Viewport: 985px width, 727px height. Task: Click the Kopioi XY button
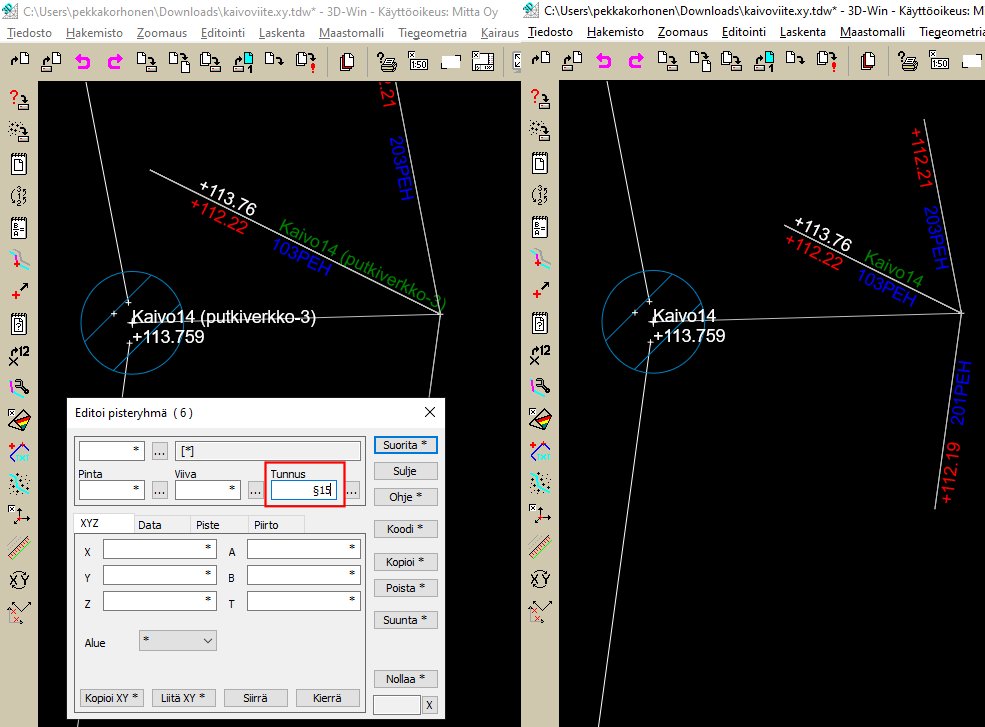point(111,698)
